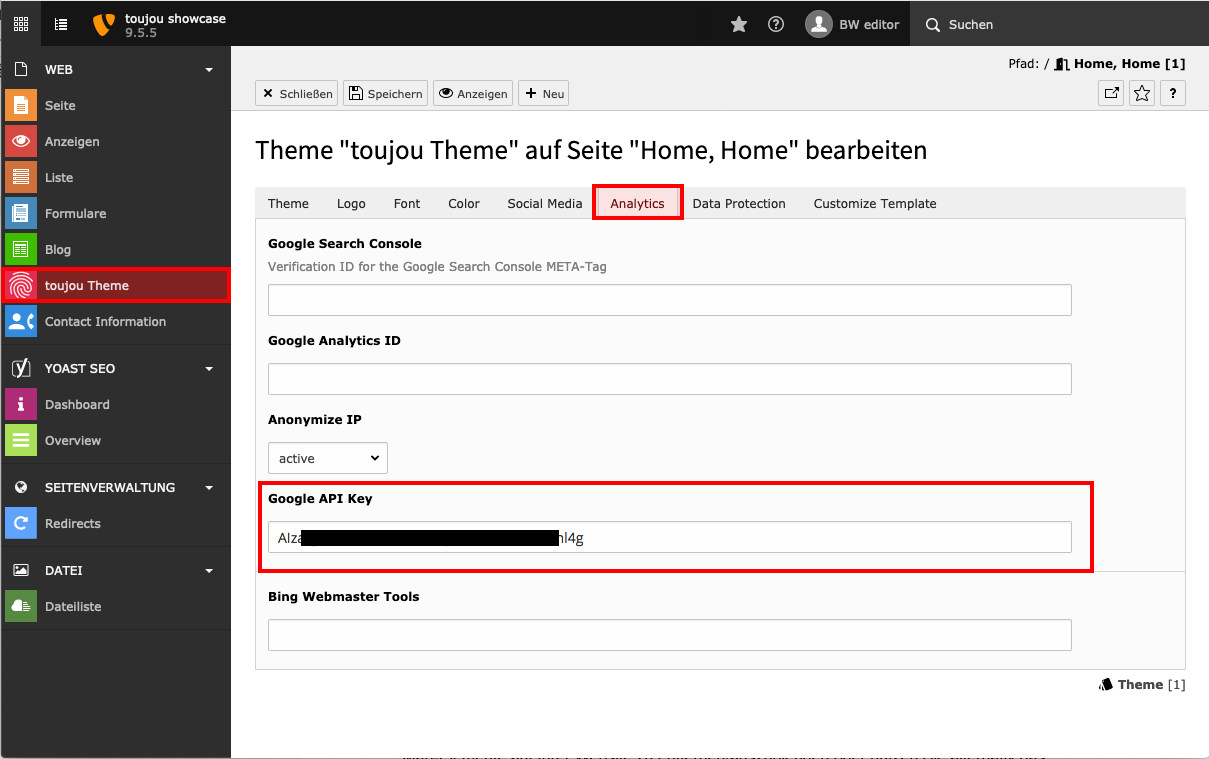Viewport: 1209px width, 759px height.
Task: Click the application grid menu icon
Action: pyautogui.click(x=21, y=25)
